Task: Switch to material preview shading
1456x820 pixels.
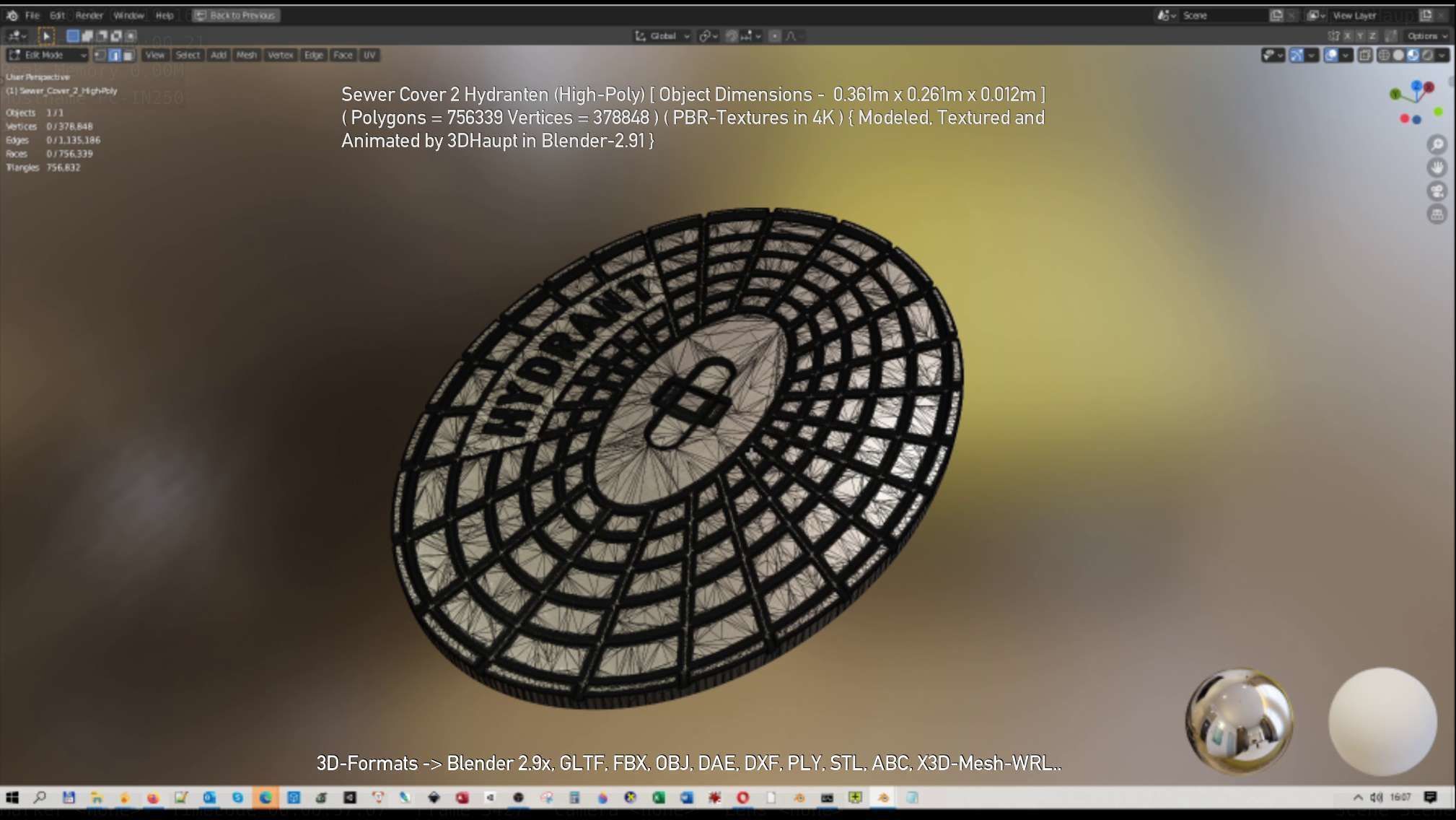Action: coord(1413,55)
